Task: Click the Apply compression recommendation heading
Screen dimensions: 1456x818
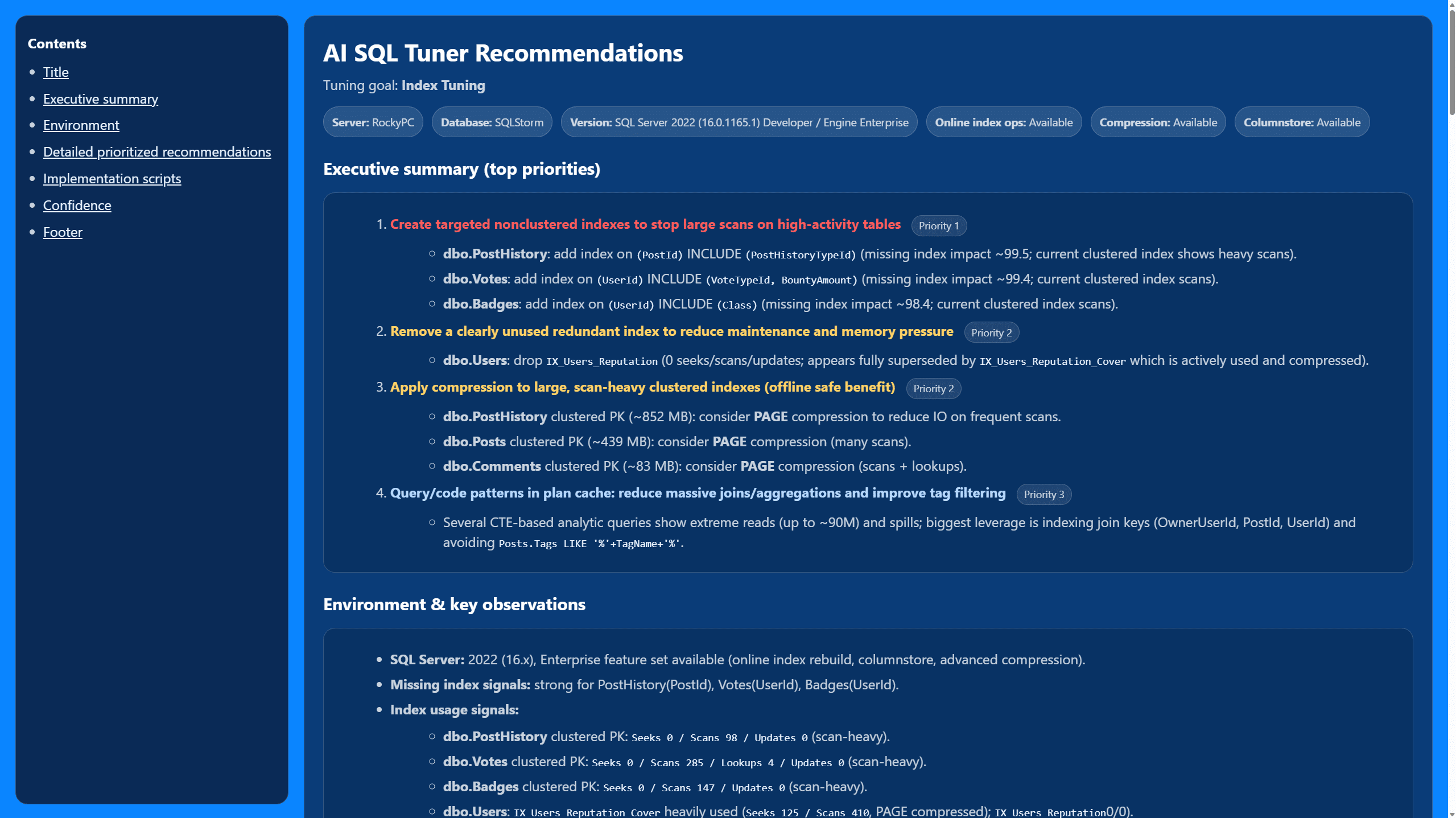Action: click(642, 387)
